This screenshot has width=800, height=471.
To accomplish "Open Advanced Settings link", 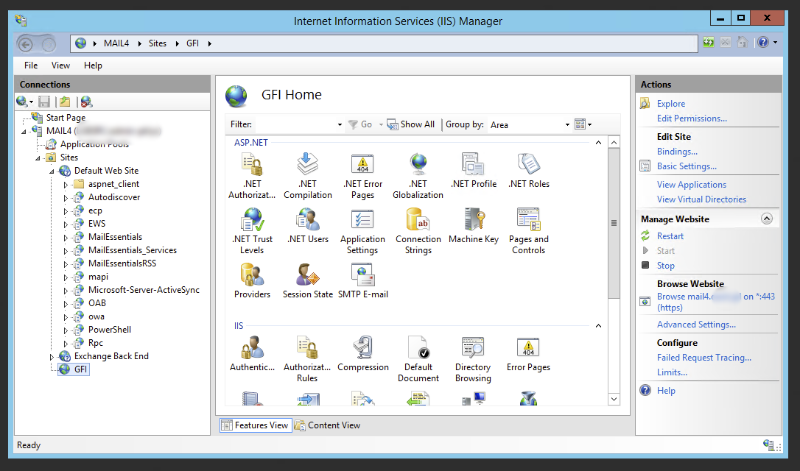I will click(x=696, y=325).
